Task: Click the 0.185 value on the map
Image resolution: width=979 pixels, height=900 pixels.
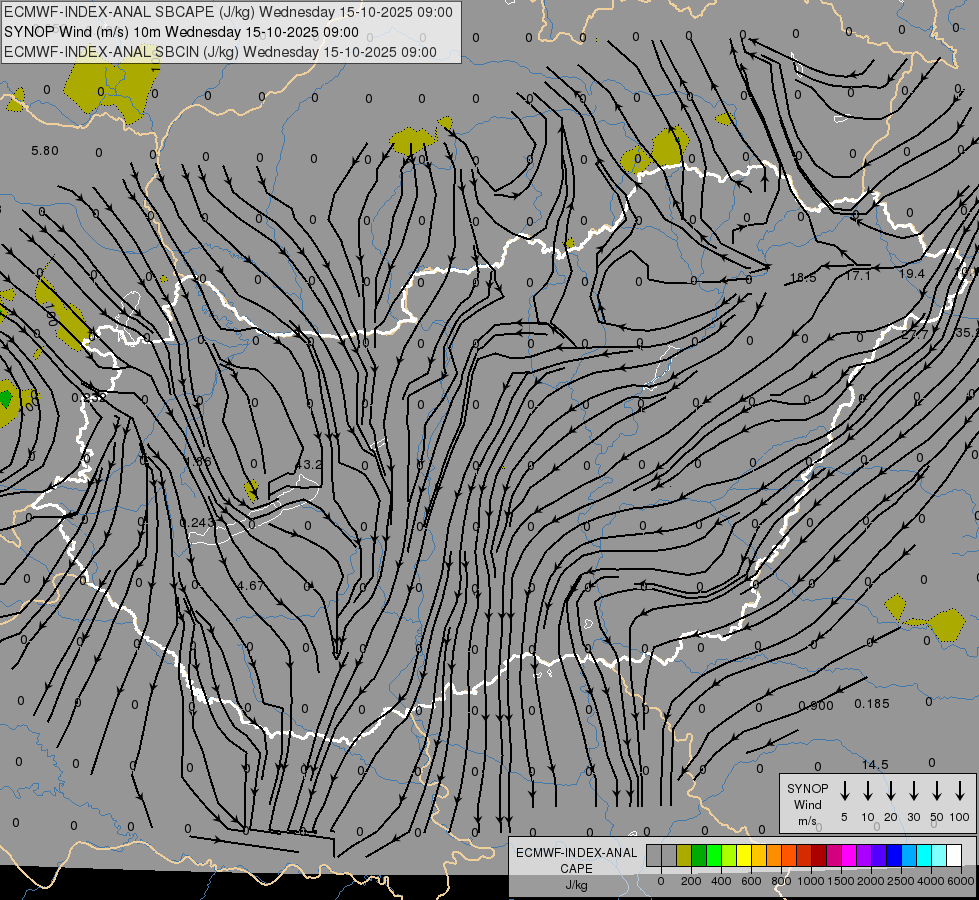Action: coord(872,704)
